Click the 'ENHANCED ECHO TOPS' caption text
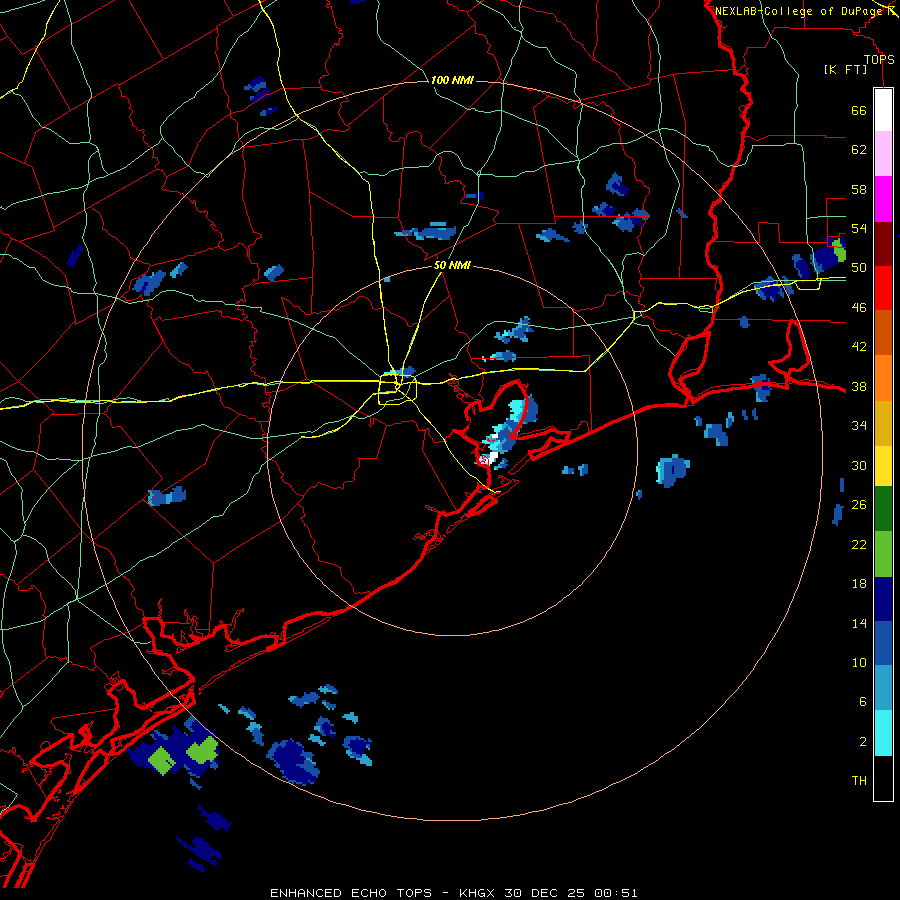The height and width of the screenshot is (900, 900). pos(351,893)
